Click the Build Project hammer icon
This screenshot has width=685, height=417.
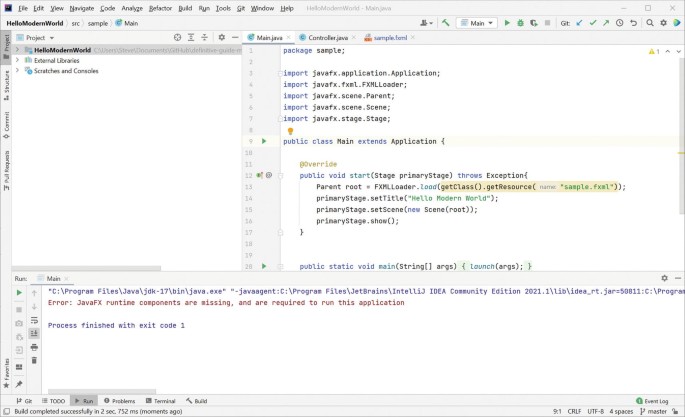[x=445, y=23]
